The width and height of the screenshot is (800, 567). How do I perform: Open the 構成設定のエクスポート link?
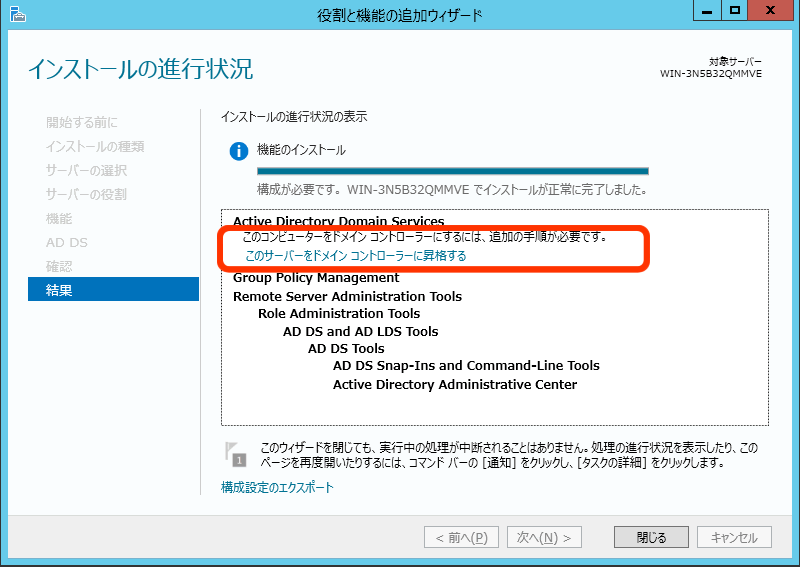coord(277,487)
